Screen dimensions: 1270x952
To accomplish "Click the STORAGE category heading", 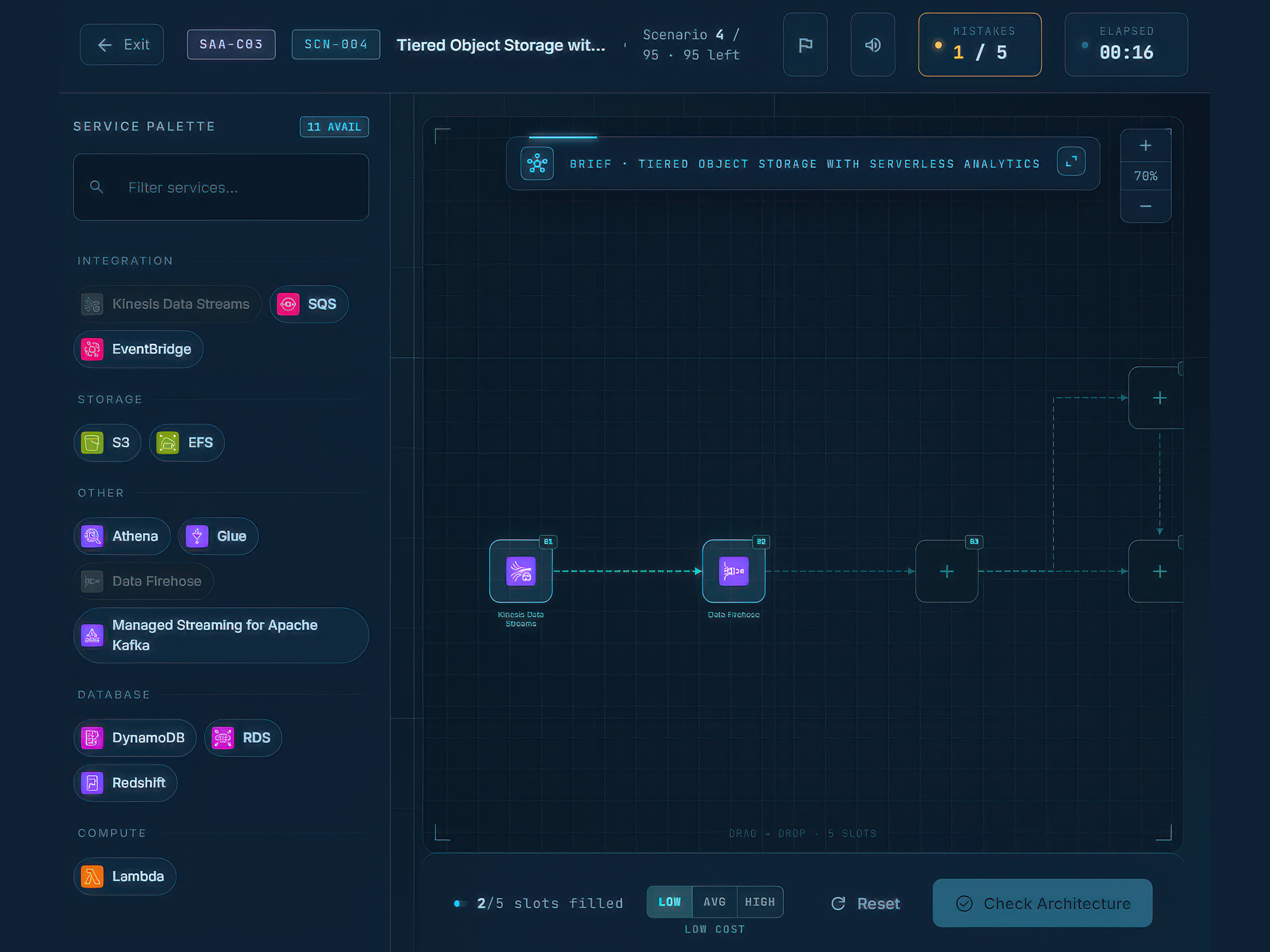I will coord(110,400).
